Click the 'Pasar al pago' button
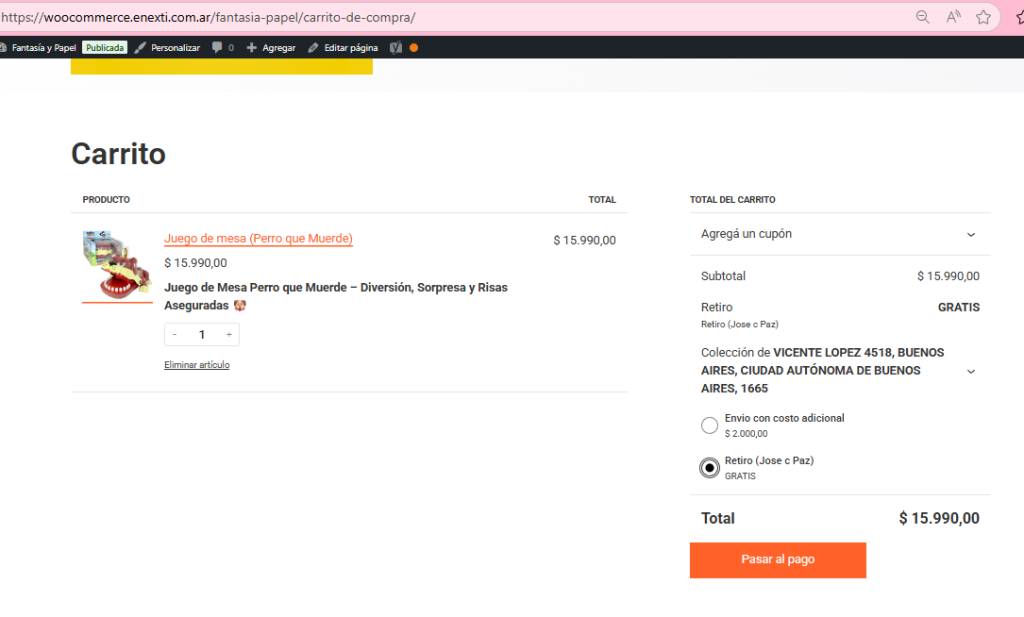 click(777, 560)
